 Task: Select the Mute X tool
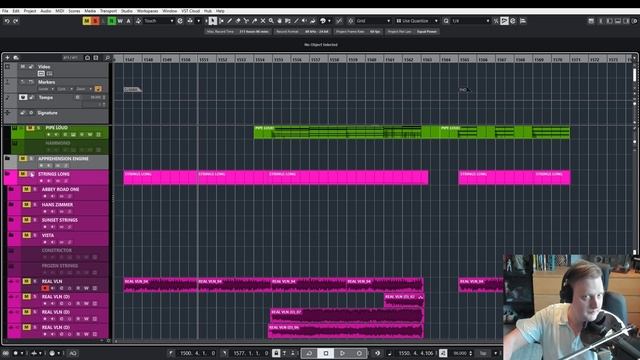263,21
